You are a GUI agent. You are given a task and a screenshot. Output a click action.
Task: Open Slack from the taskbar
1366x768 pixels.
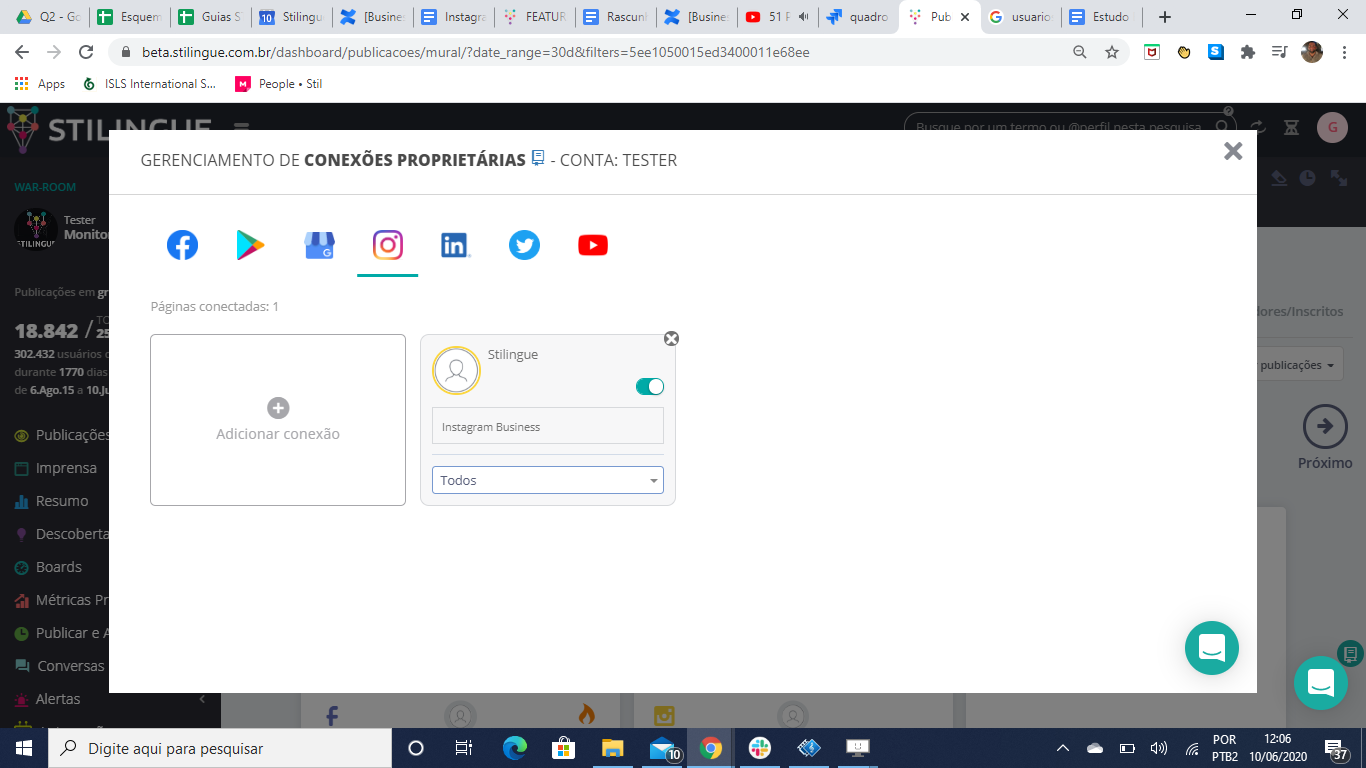(x=760, y=748)
